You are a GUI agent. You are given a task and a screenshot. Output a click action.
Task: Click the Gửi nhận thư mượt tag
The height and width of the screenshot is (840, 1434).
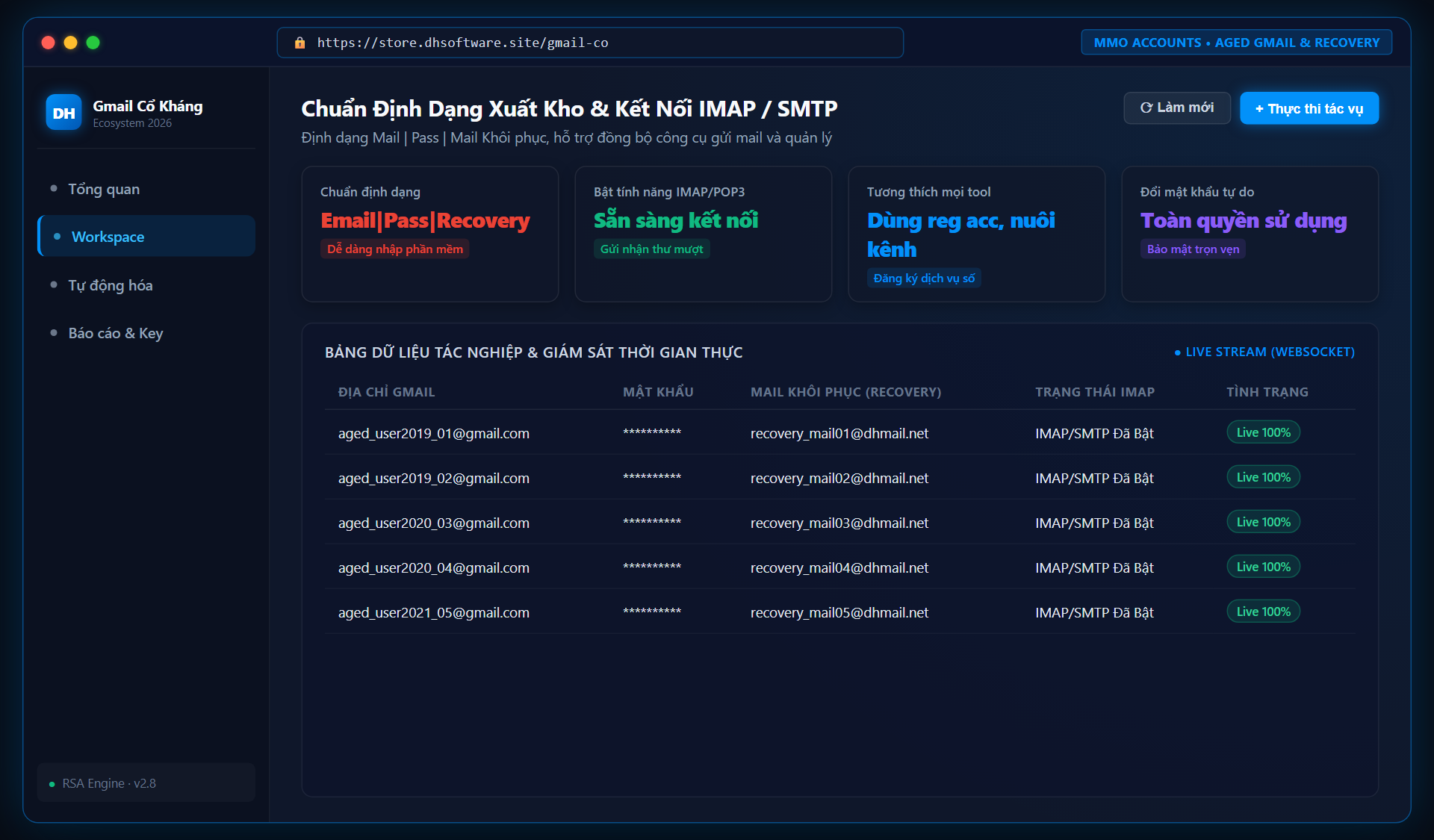pyautogui.click(x=651, y=249)
